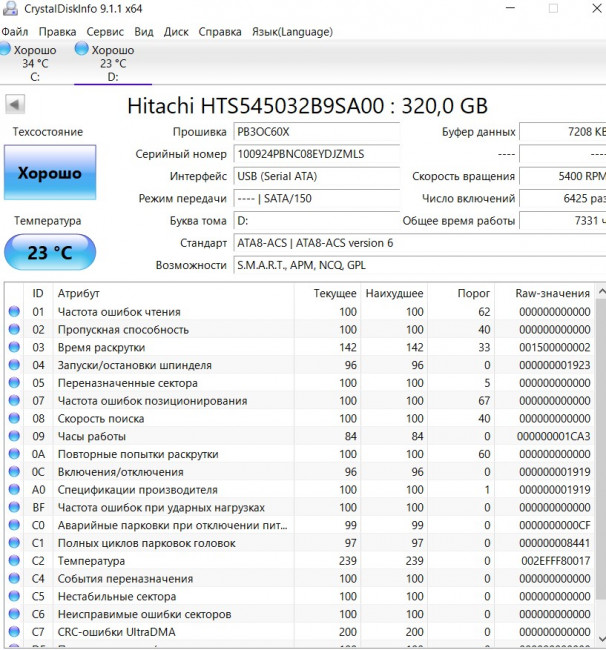Click status orb for attribute C0 row

[x=14, y=525]
